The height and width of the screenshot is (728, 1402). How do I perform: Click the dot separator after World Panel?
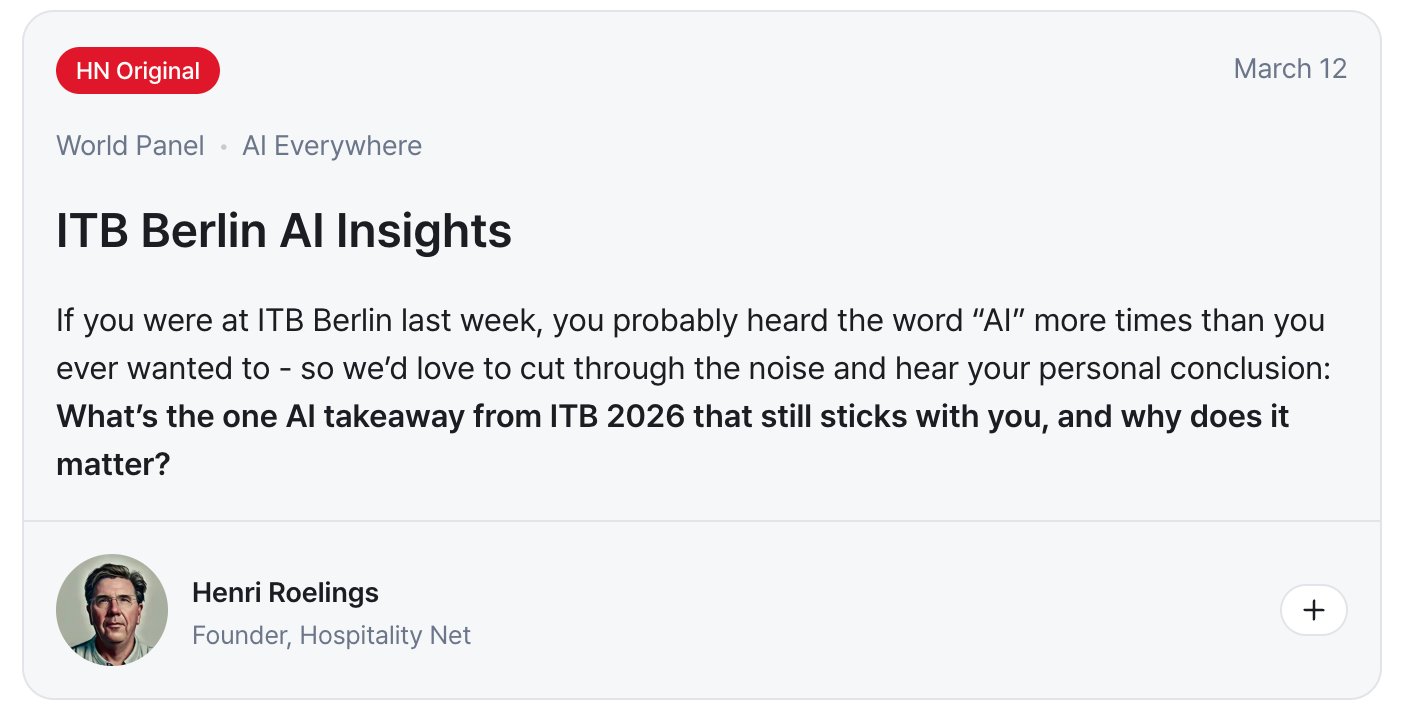[224, 147]
